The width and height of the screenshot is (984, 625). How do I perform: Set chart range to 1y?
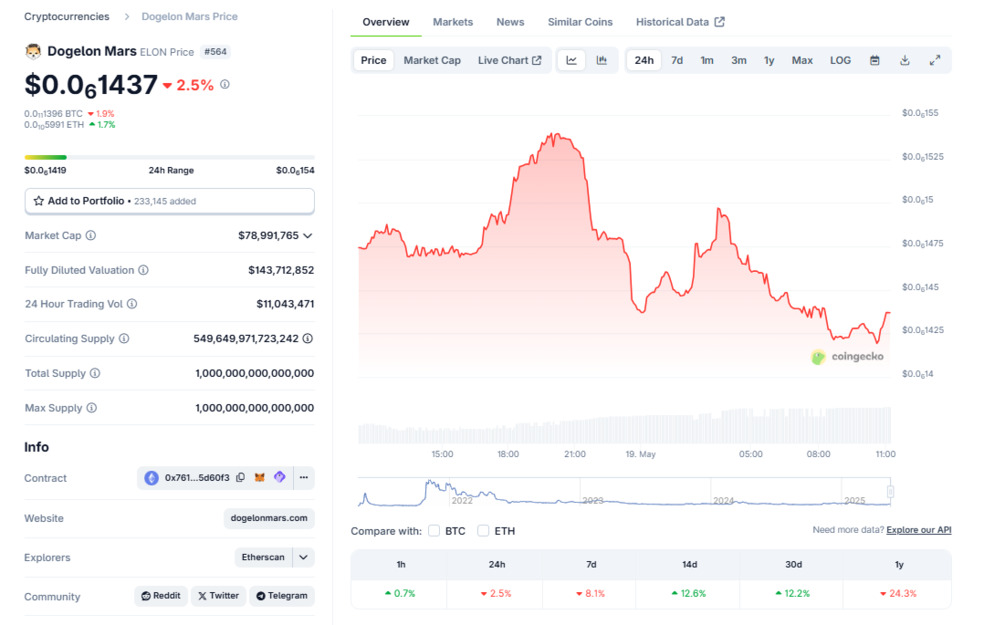click(769, 60)
